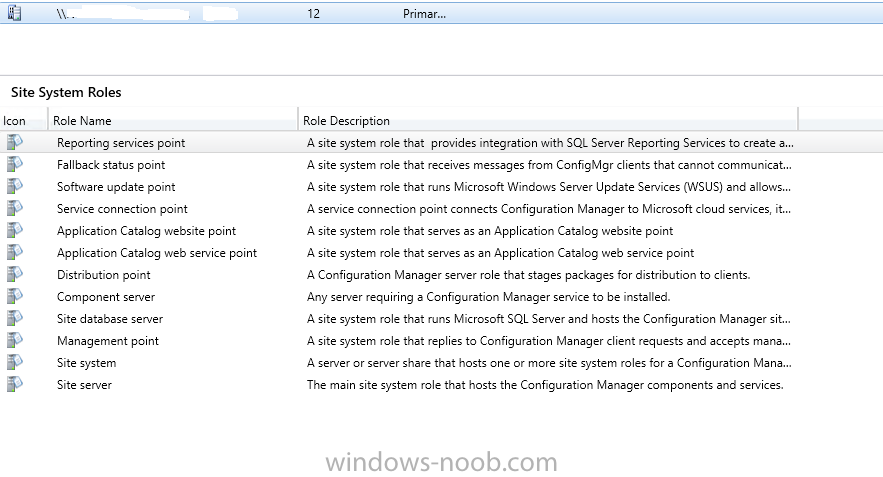Sort by the Role Description column header
The image size is (883, 477).
click(548, 121)
